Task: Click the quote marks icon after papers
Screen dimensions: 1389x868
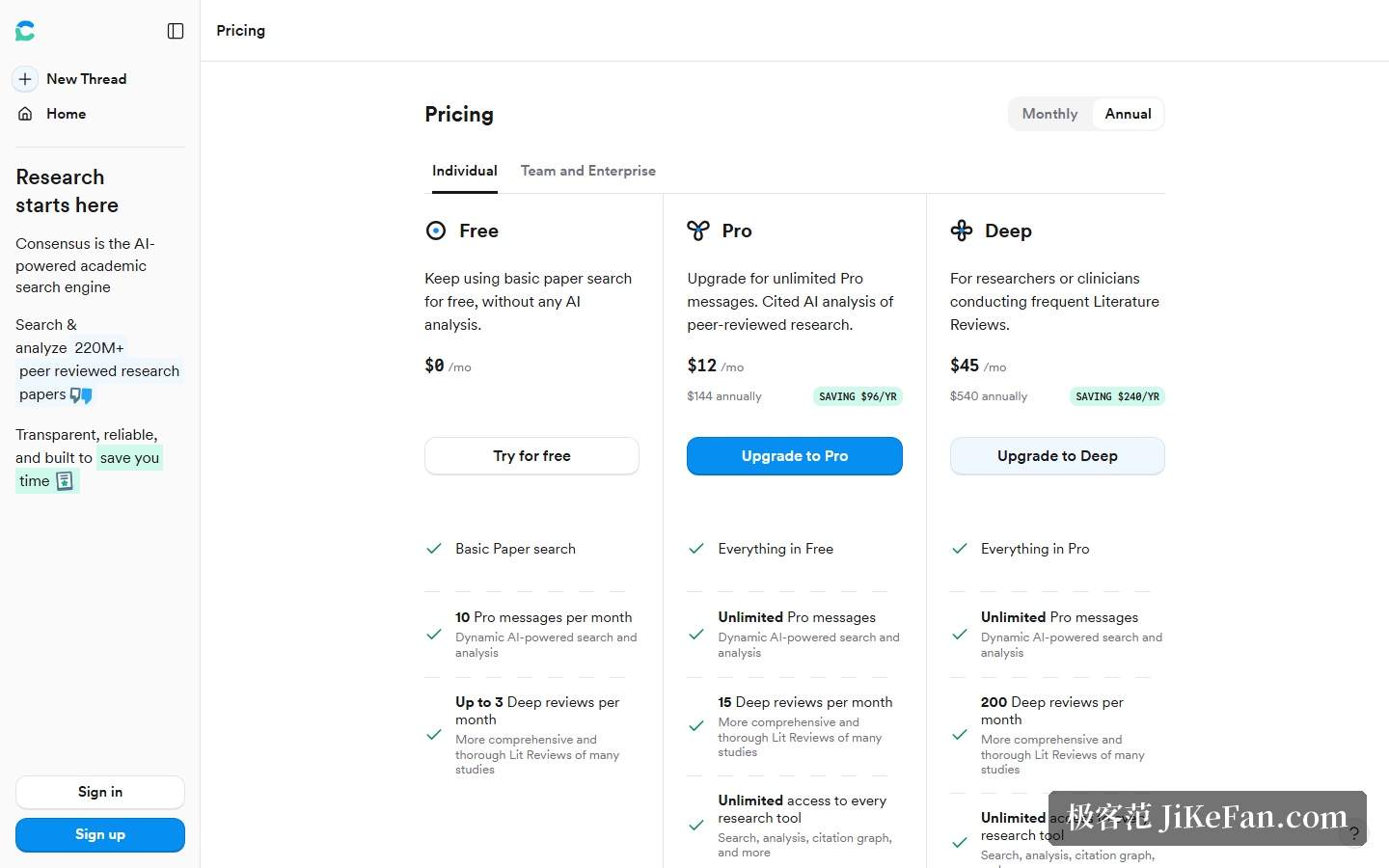Action: (x=81, y=394)
